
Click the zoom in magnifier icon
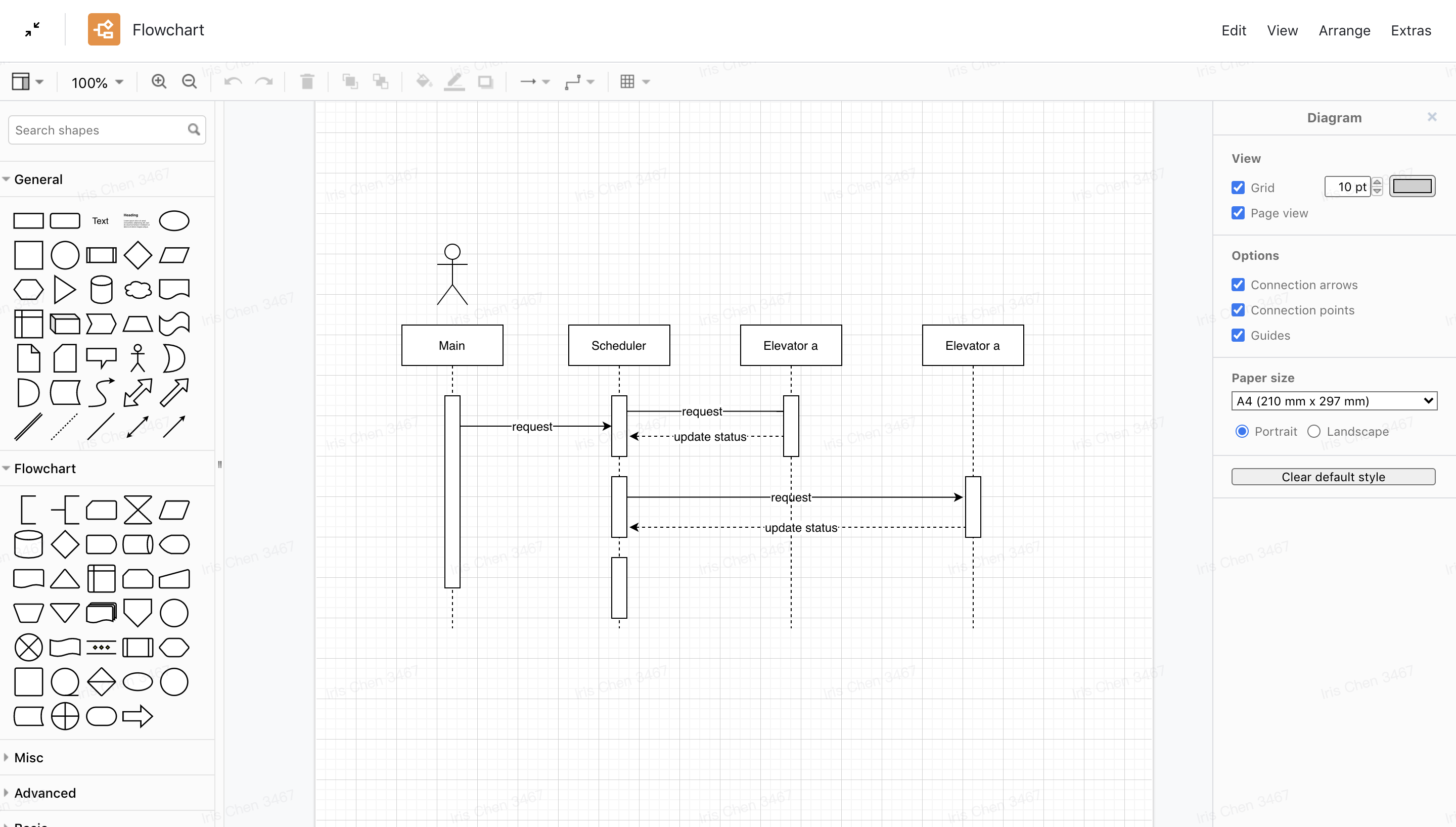click(x=159, y=82)
